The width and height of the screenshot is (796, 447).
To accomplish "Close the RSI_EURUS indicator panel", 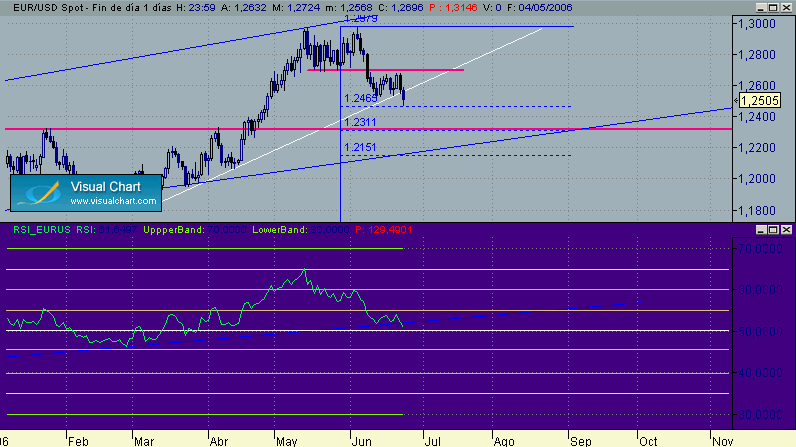I will 786,230.
